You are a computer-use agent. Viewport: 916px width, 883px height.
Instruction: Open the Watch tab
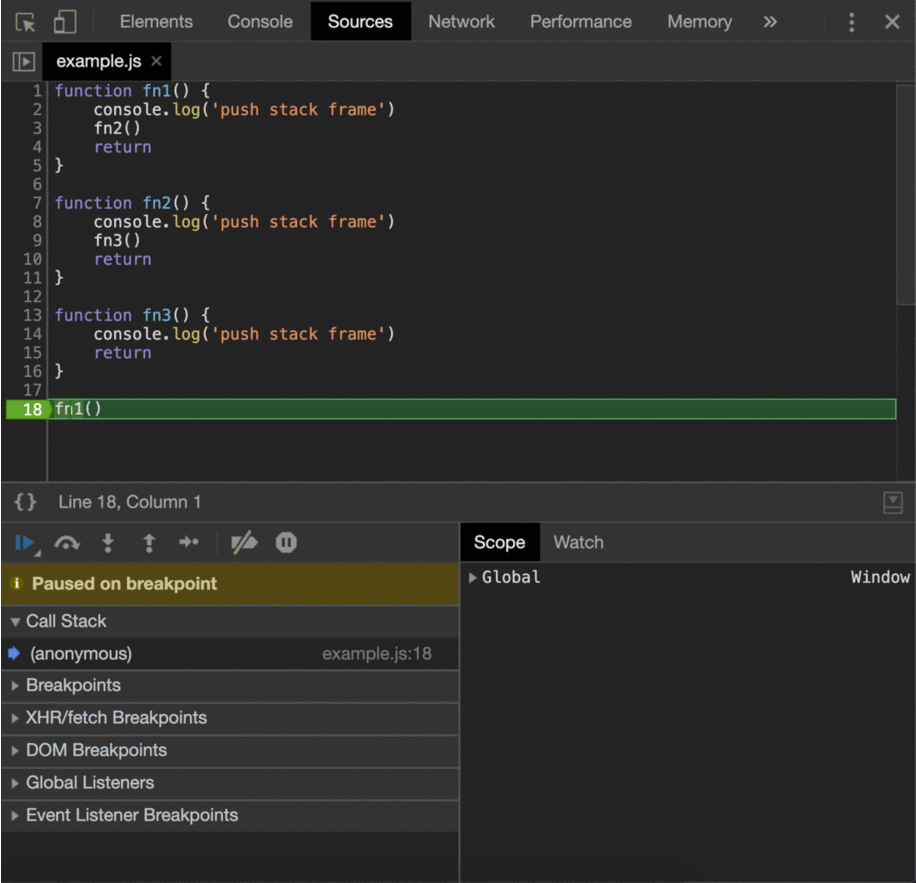pyautogui.click(x=578, y=543)
